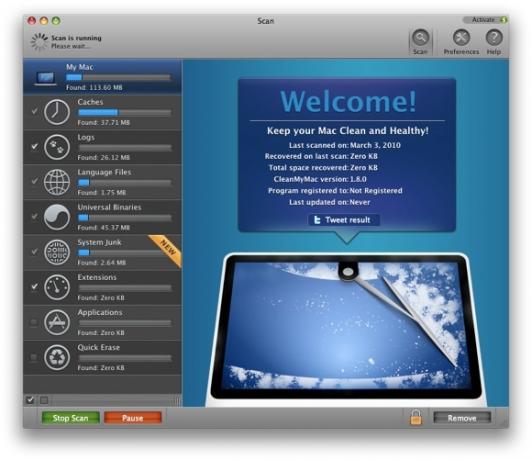Click the My Mac progress bar
The width and height of the screenshot is (532, 460).
(118, 77)
